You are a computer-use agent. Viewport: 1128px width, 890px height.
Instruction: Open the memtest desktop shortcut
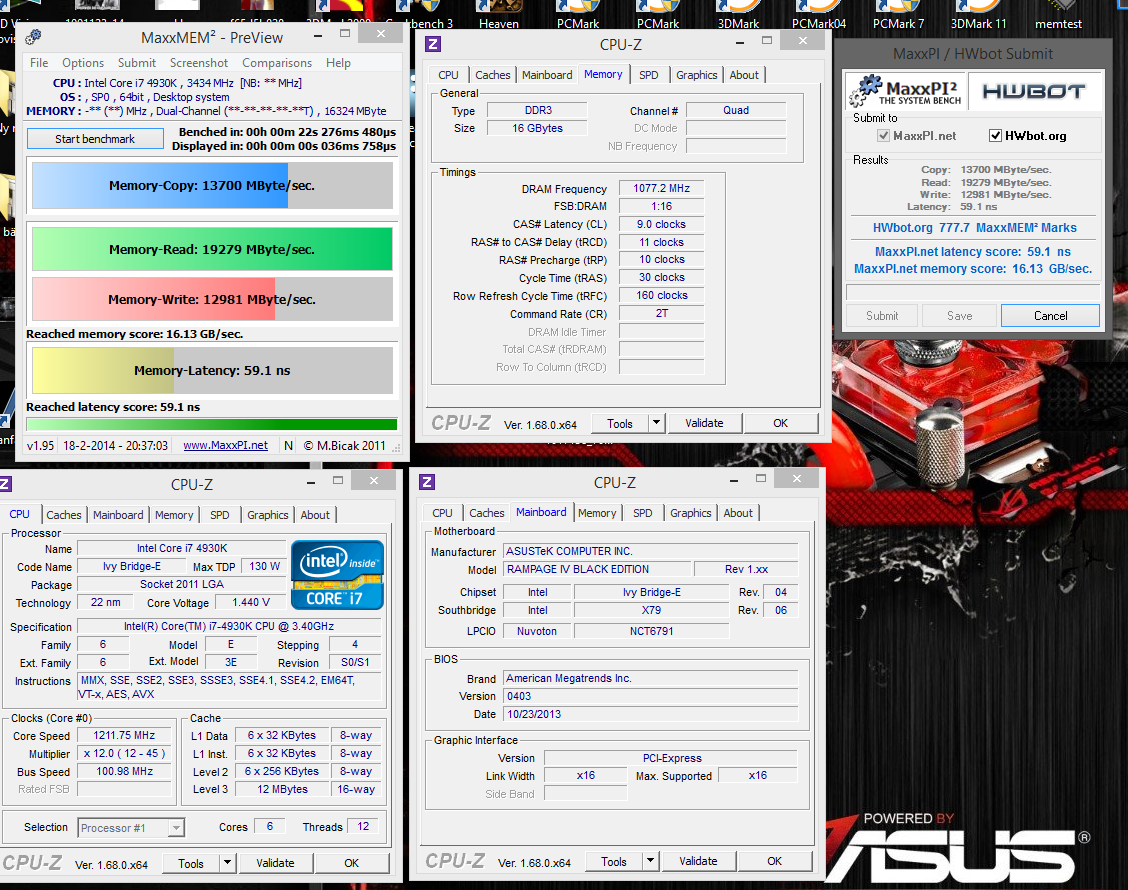(x=1058, y=16)
